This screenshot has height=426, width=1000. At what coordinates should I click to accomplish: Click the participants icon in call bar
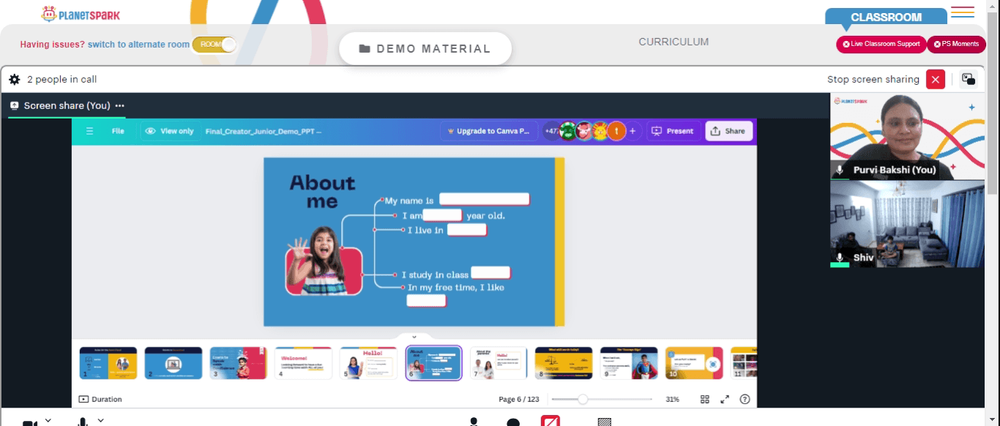coord(474,422)
